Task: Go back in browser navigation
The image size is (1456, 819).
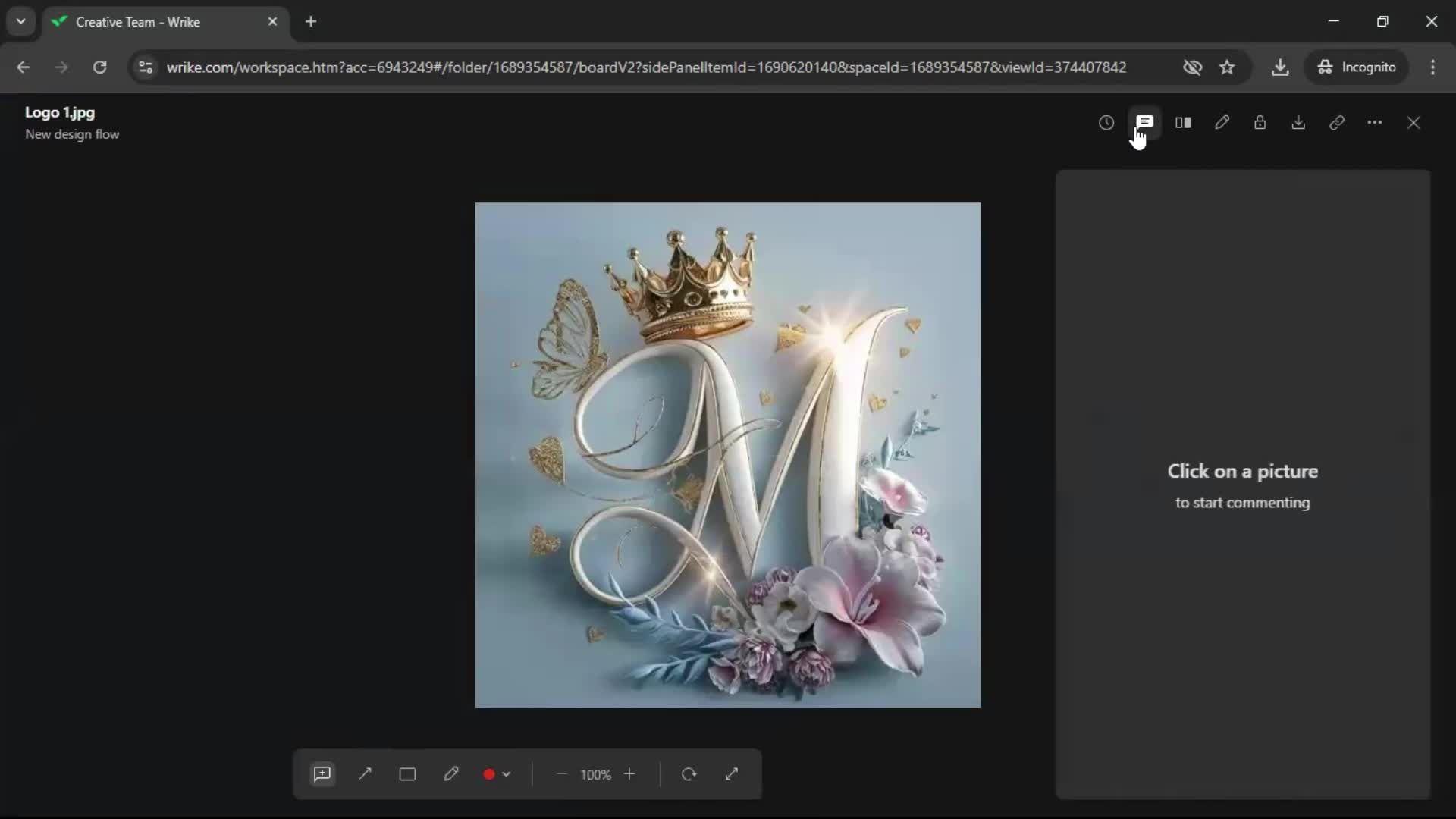Action: click(23, 67)
